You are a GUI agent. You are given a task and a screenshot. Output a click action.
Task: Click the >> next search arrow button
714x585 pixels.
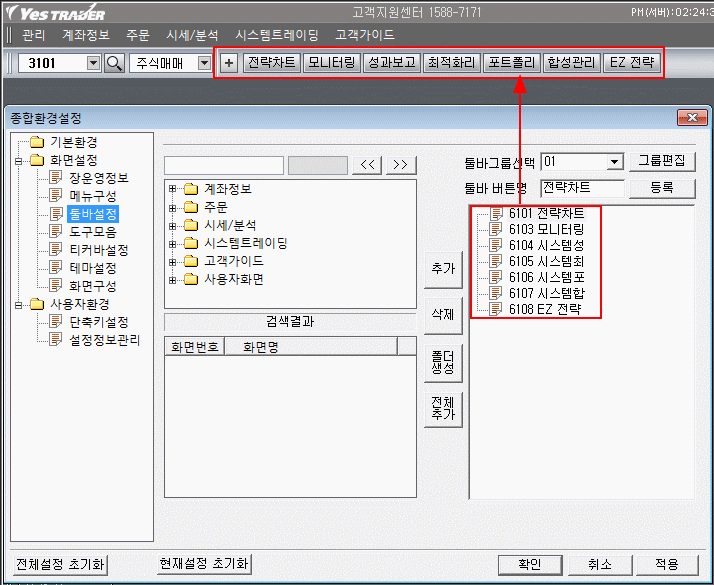click(399, 165)
